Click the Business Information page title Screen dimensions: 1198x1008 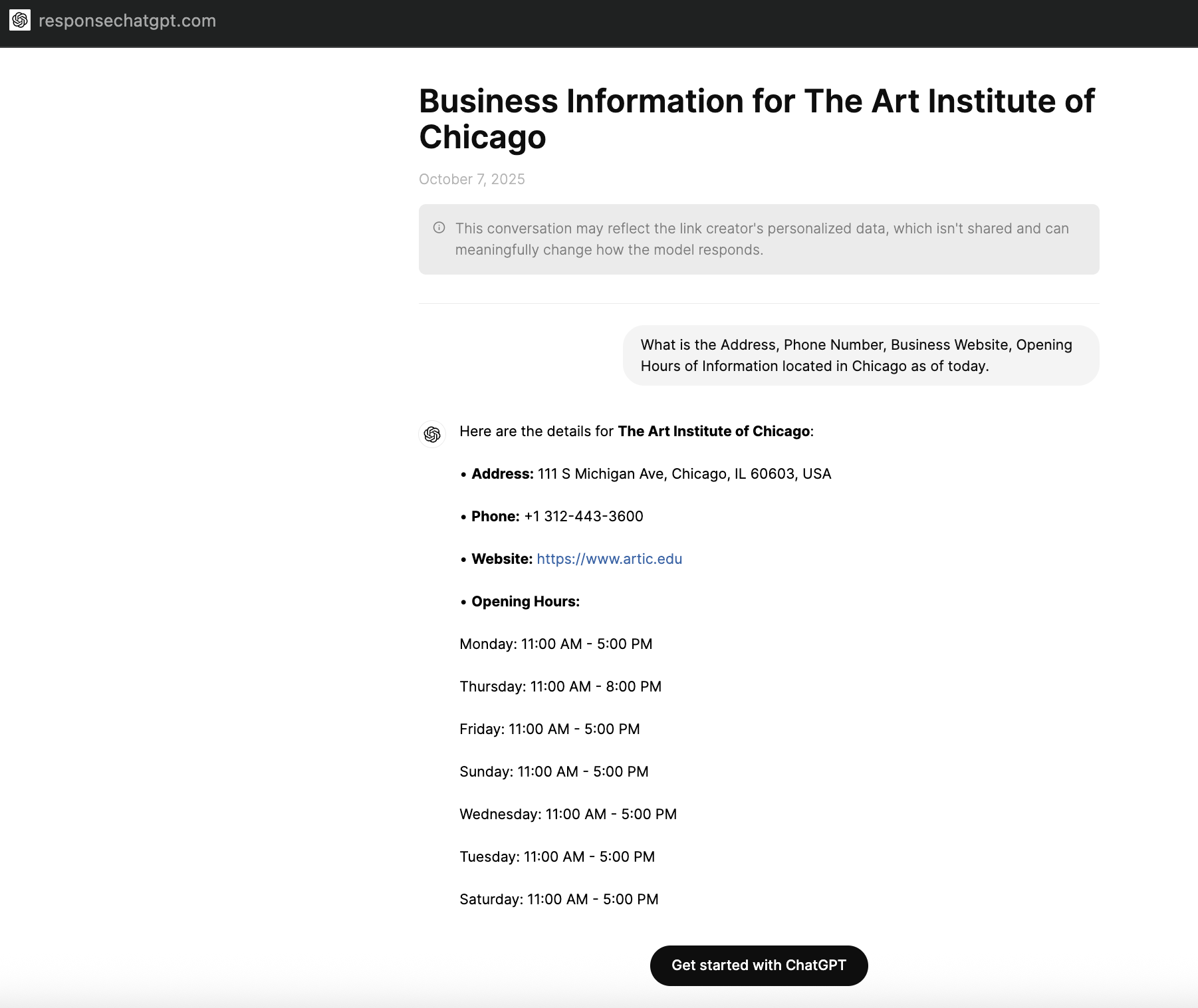tap(757, 119)
